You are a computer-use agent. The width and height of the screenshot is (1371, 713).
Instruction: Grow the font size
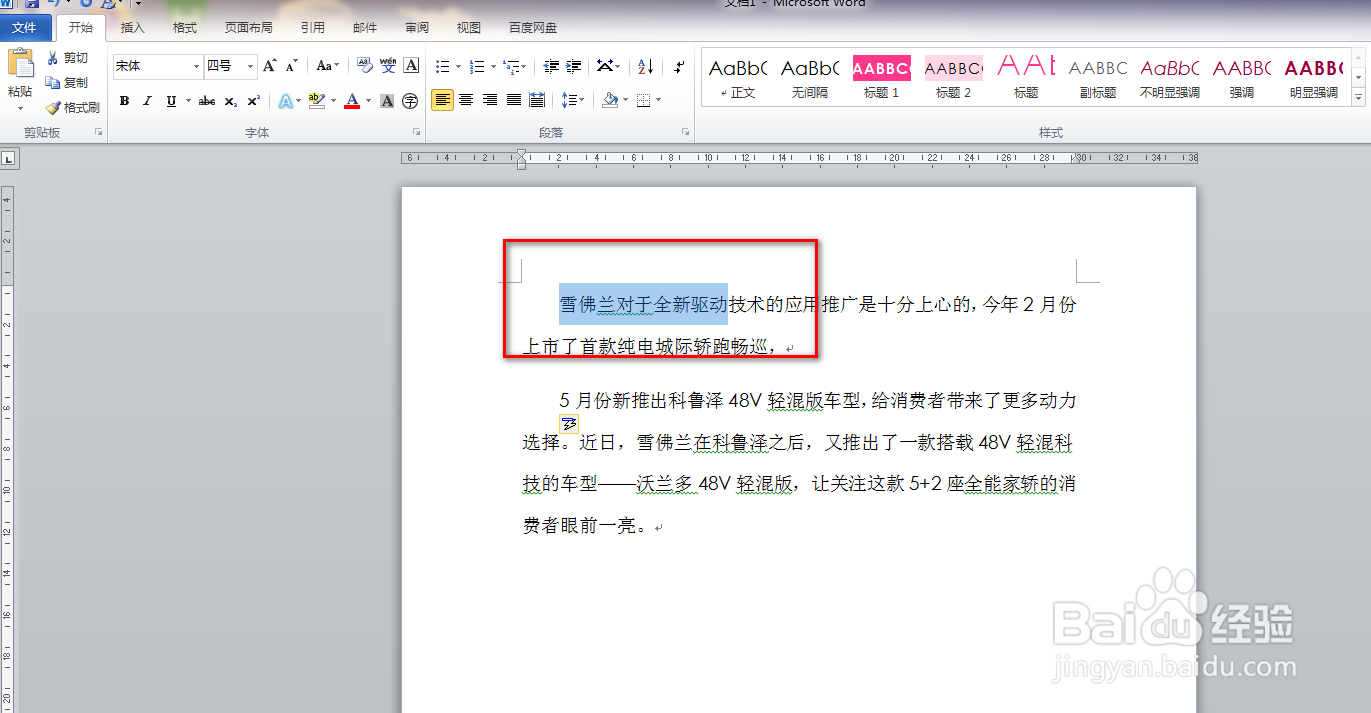click(269, 66)
